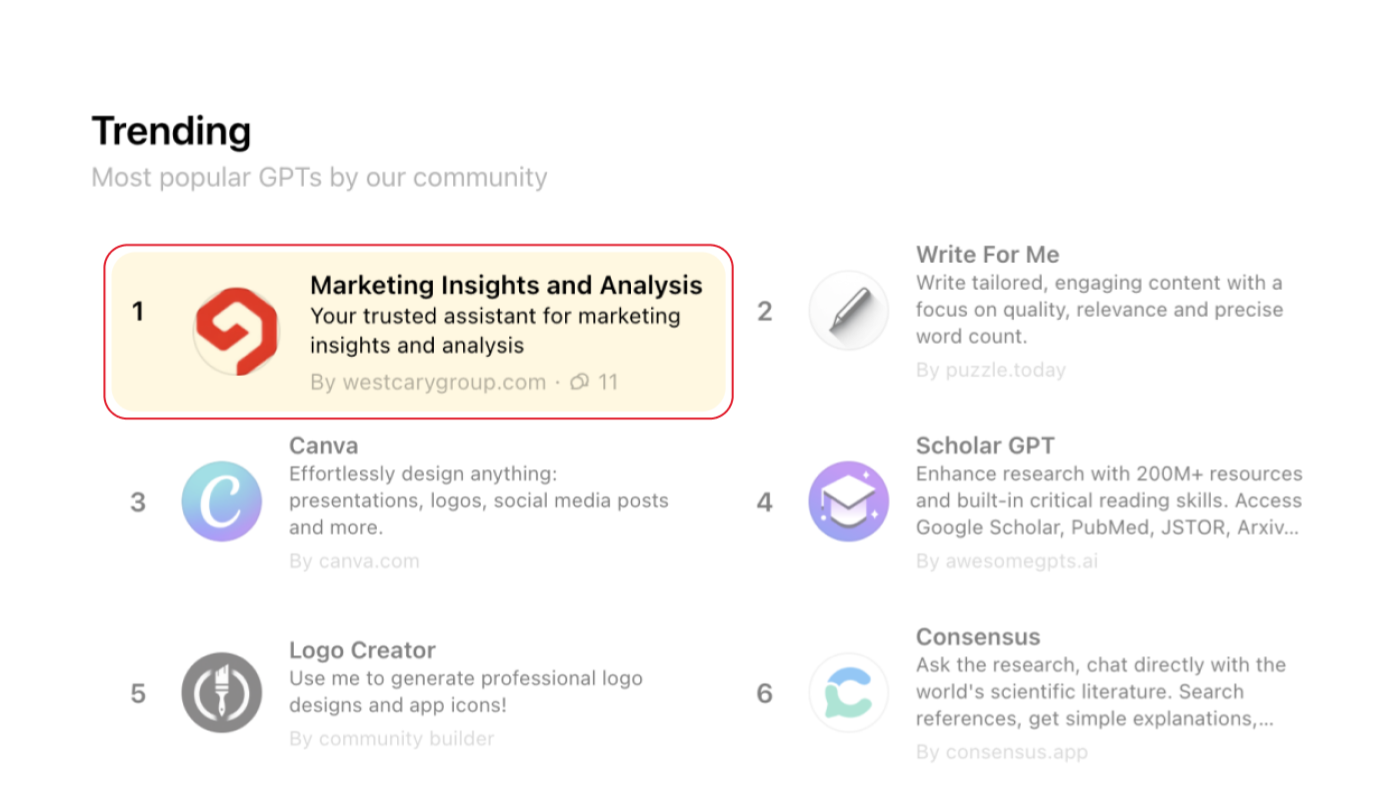Click the By westcarygroup.com author text
1390x798 pixels.
(428, 382)
